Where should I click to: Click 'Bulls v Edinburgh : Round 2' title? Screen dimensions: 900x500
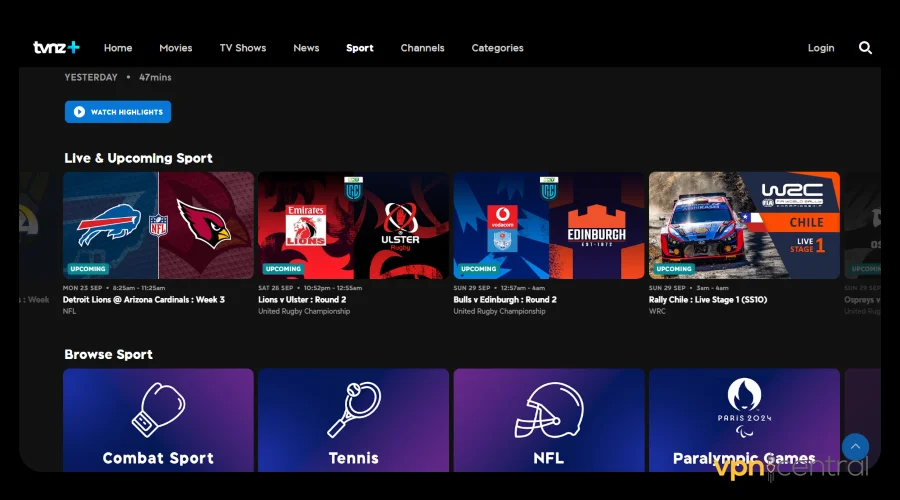[x=505, y=300]
